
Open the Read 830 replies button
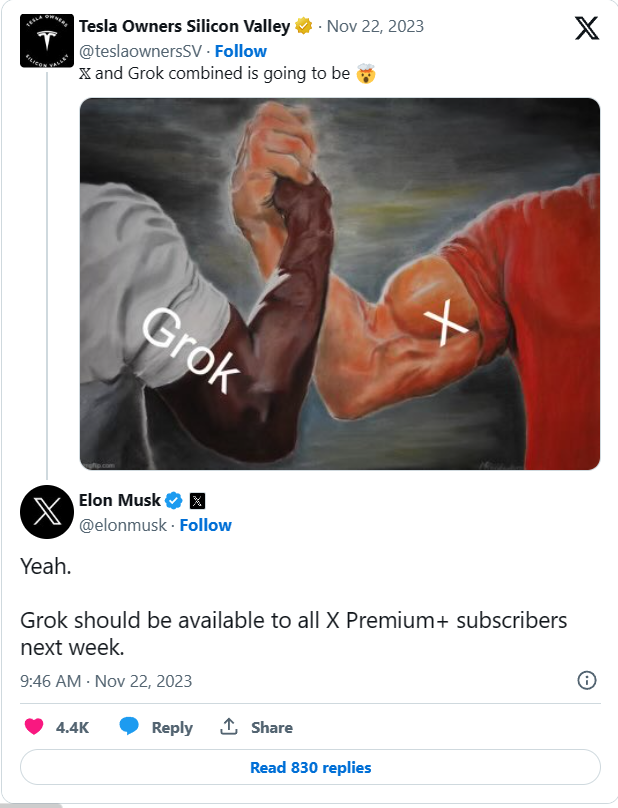pos(310,767)
